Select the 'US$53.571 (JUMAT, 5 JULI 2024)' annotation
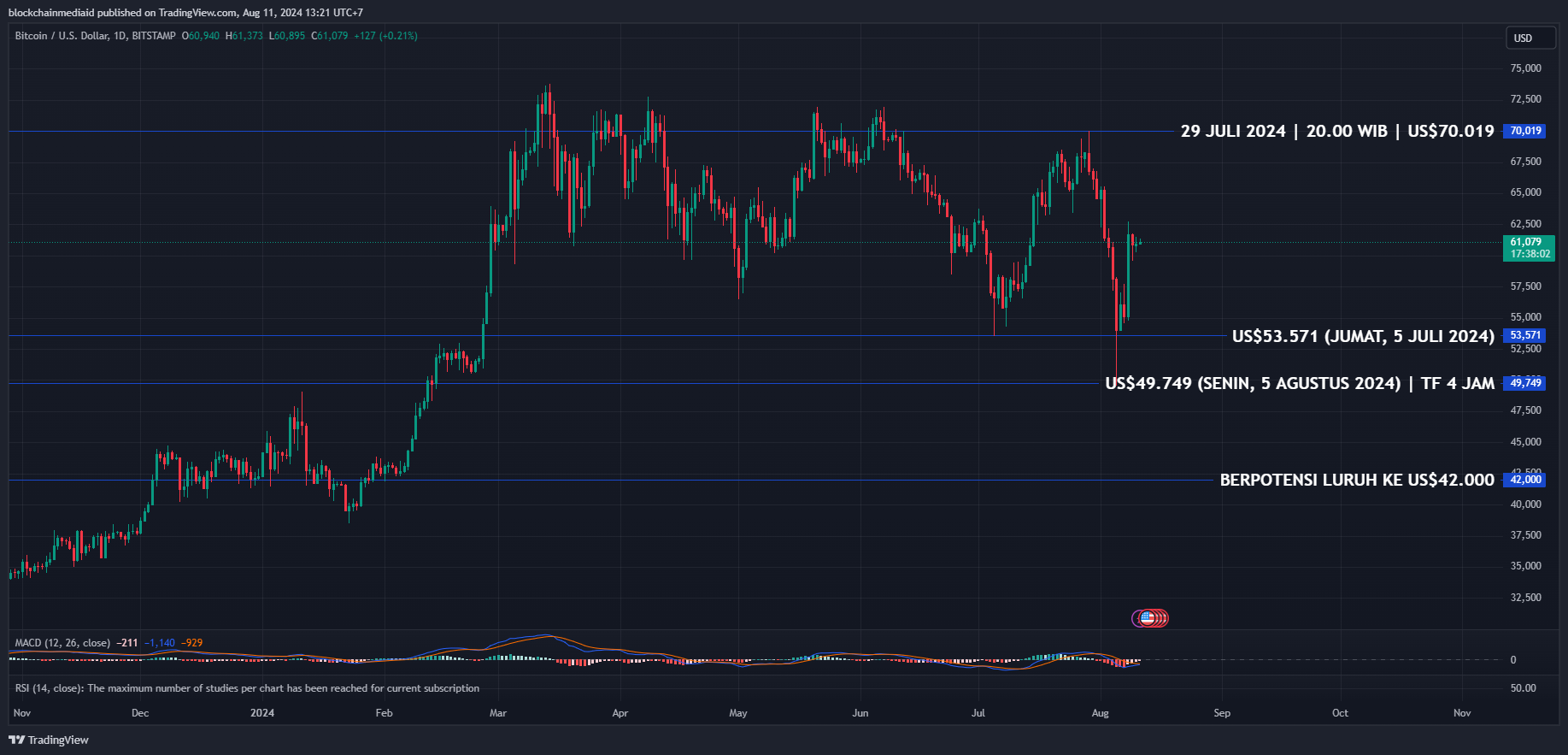Screen dimensions: 1568x755 [x=1363, y=336]
